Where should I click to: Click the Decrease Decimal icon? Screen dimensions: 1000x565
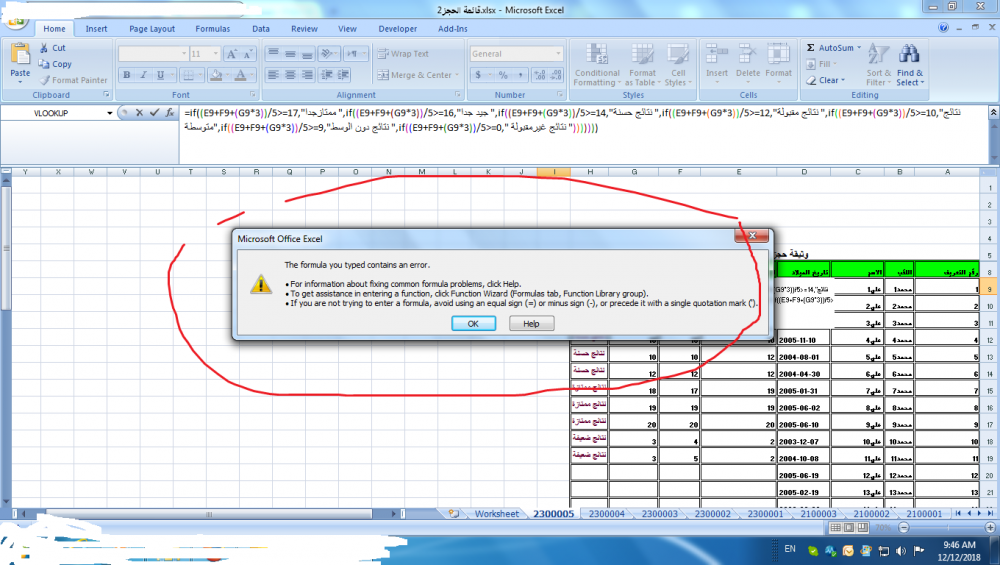point(555,75)
